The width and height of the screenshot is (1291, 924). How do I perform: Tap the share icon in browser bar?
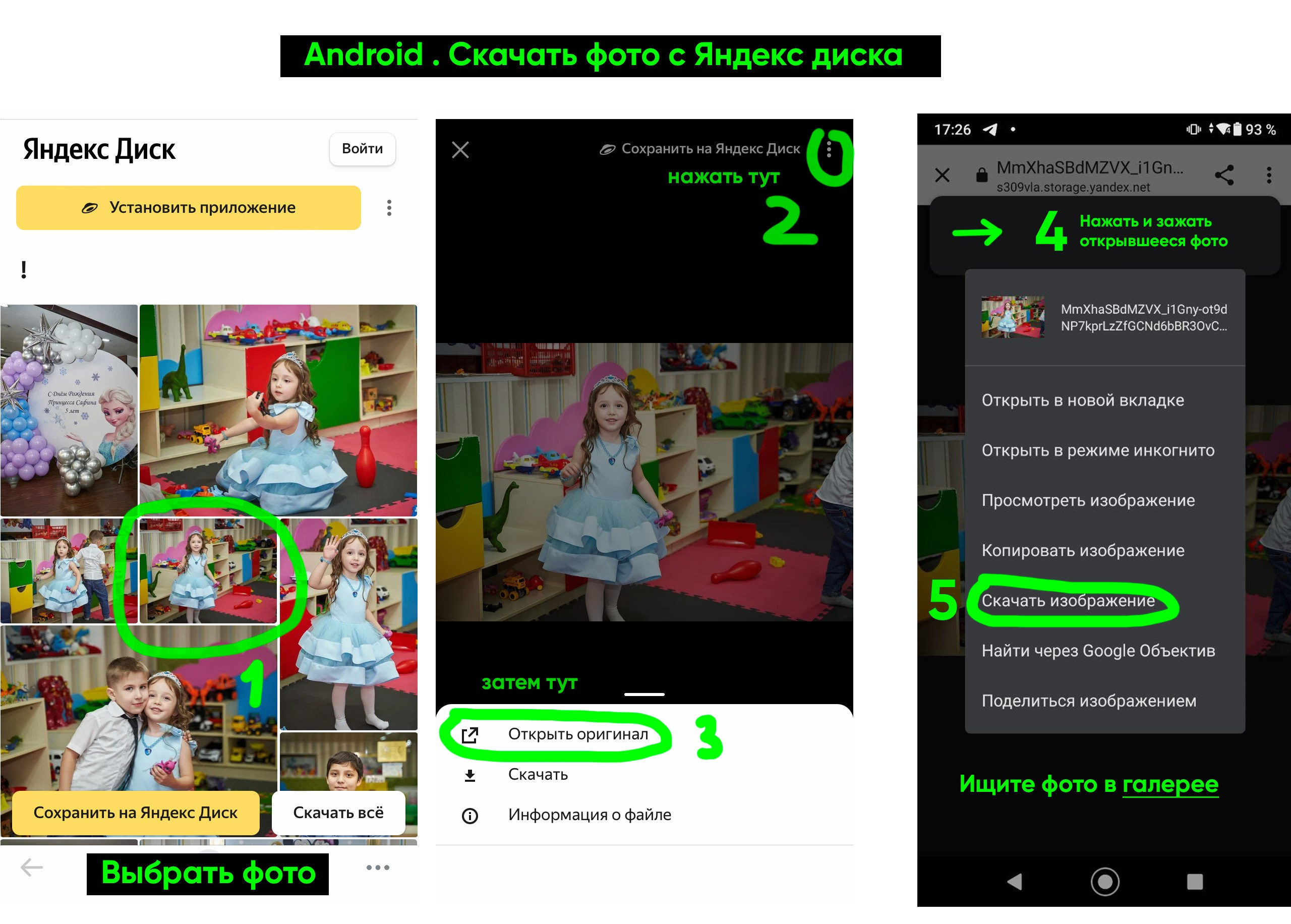(x=1224, y=175)
